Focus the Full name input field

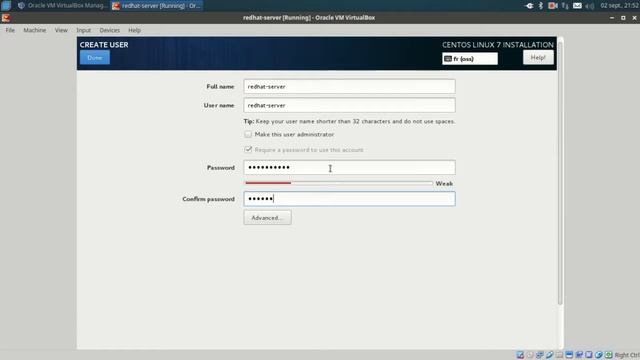pos(349,87)
